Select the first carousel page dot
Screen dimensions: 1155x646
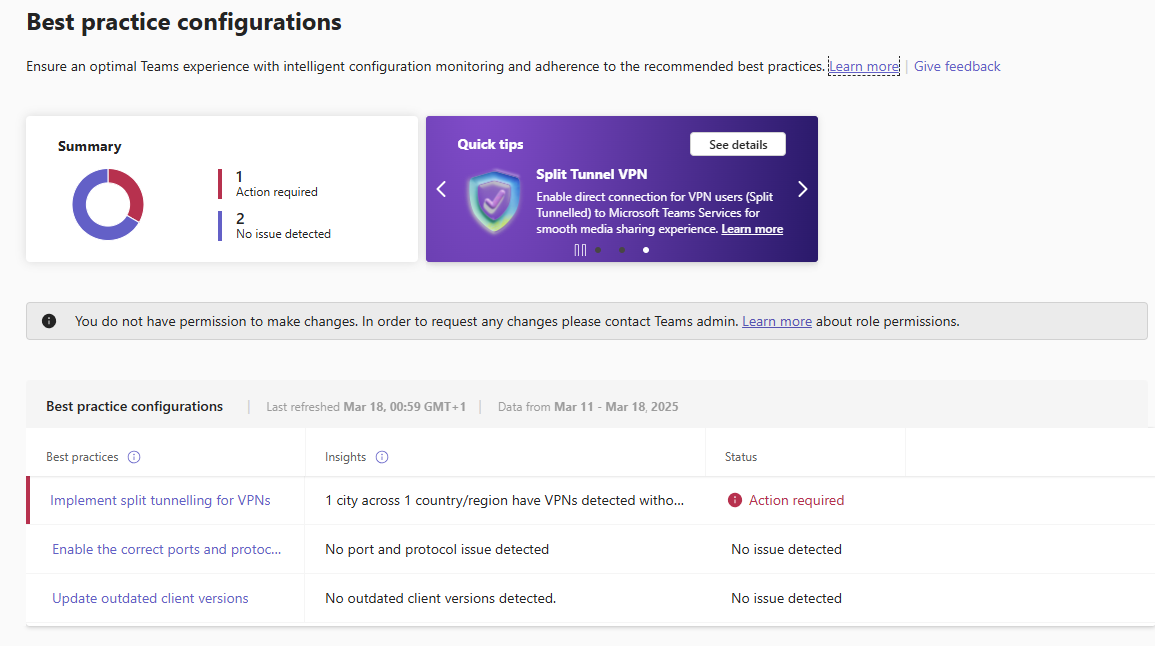pyautogui.click(x=598, y=250)
